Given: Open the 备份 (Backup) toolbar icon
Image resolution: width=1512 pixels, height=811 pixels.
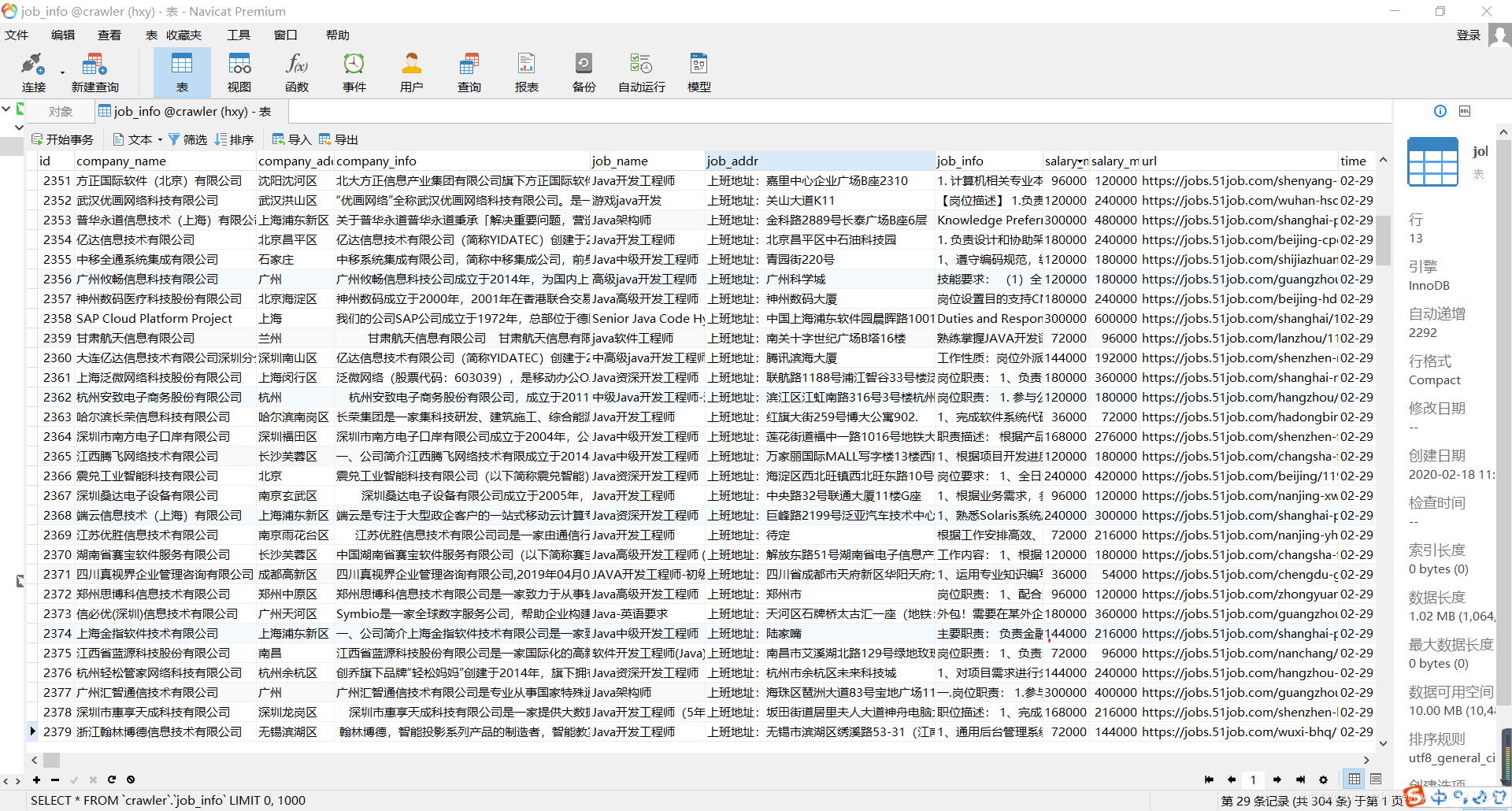Looking at the screenshot, I should (584, 72).
